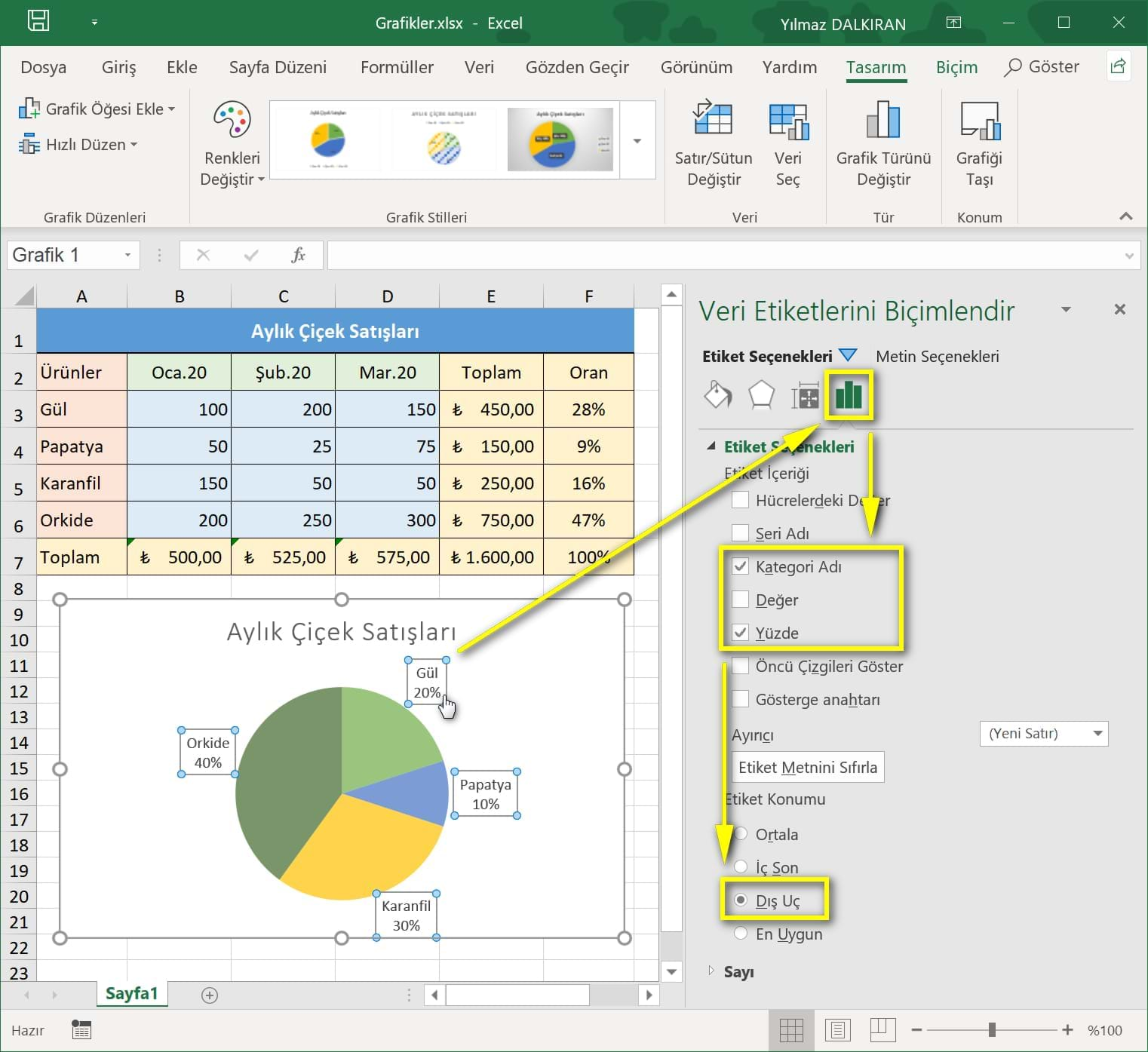Expand the chart styles gallery

click(637, 140)
